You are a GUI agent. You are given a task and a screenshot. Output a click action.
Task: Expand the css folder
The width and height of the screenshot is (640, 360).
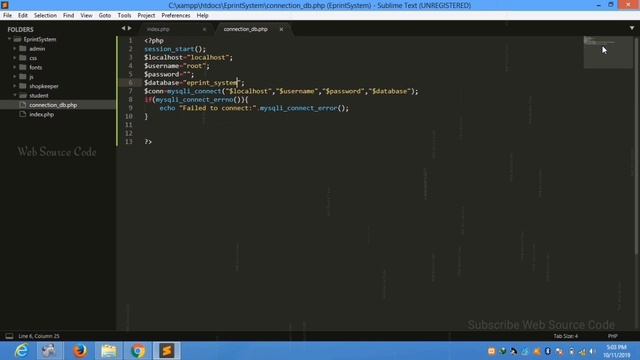[15, 58]
